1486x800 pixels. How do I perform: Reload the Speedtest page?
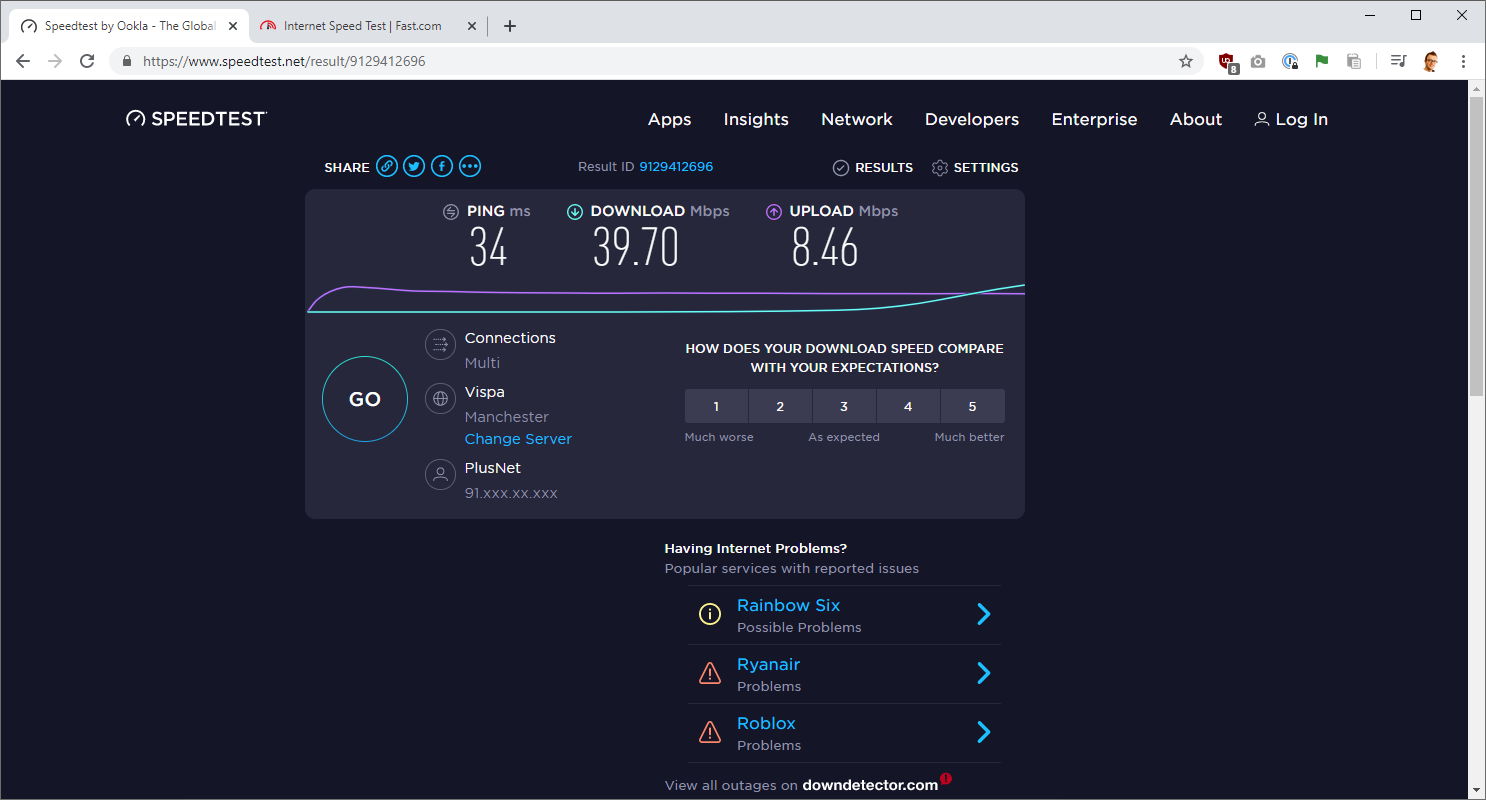click(x=88, y=61)
